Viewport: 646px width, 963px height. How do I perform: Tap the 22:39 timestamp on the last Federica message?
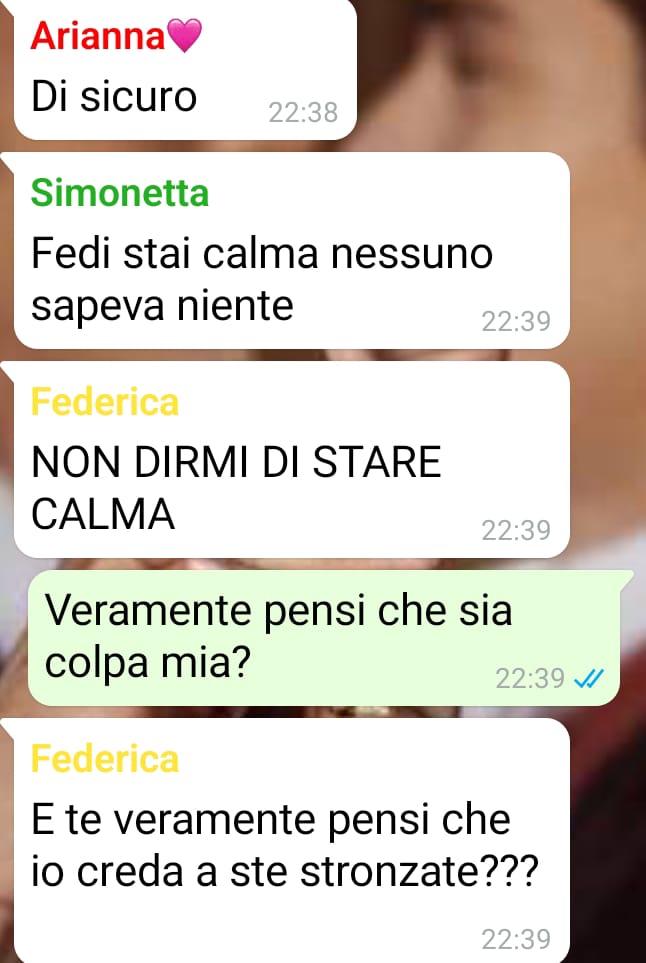(x=516, y=939)
